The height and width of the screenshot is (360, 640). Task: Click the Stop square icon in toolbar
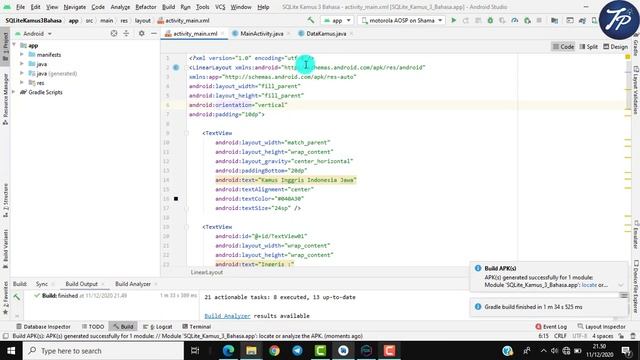(539, 20)
